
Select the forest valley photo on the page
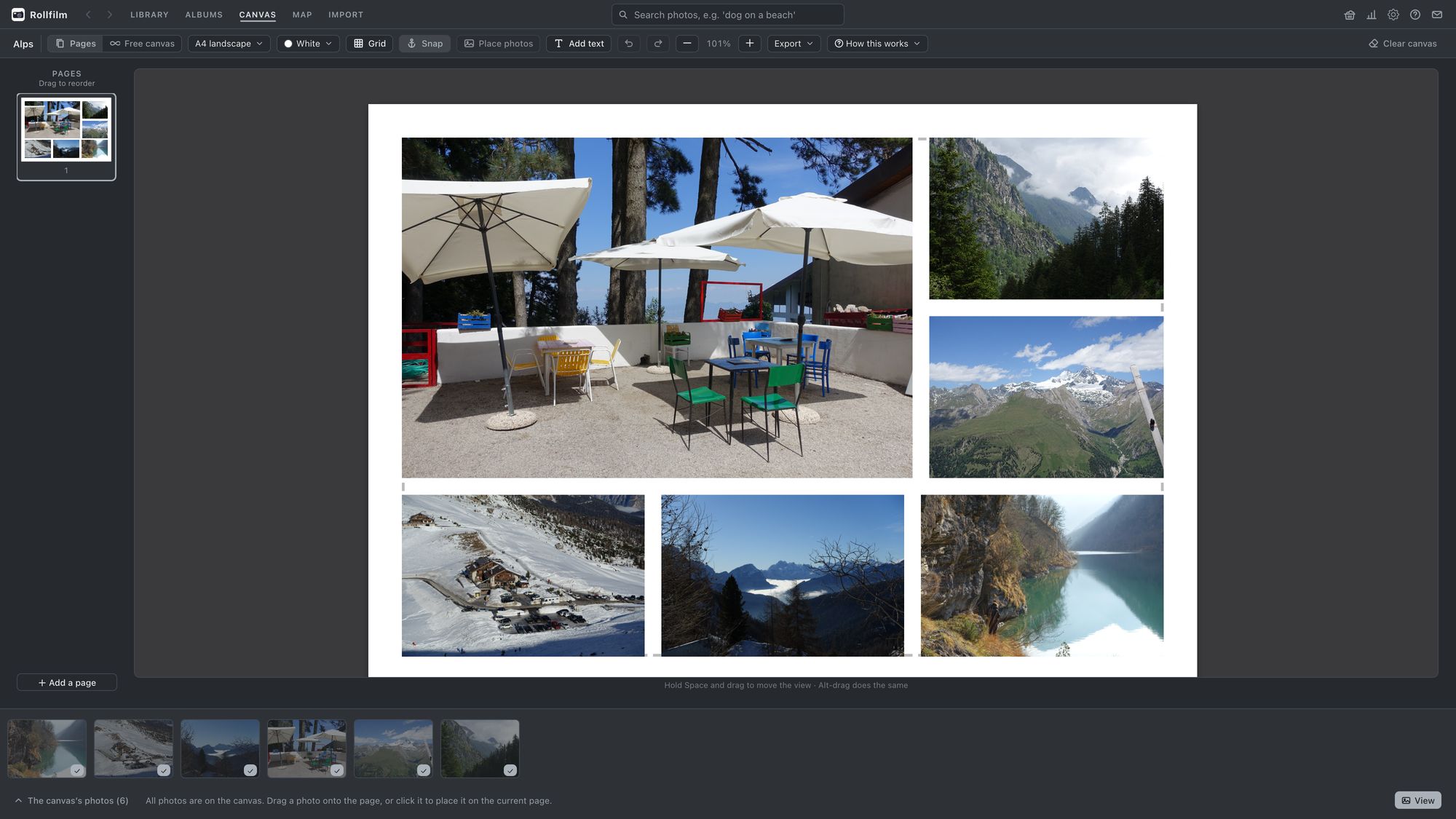click(1046, 218)
